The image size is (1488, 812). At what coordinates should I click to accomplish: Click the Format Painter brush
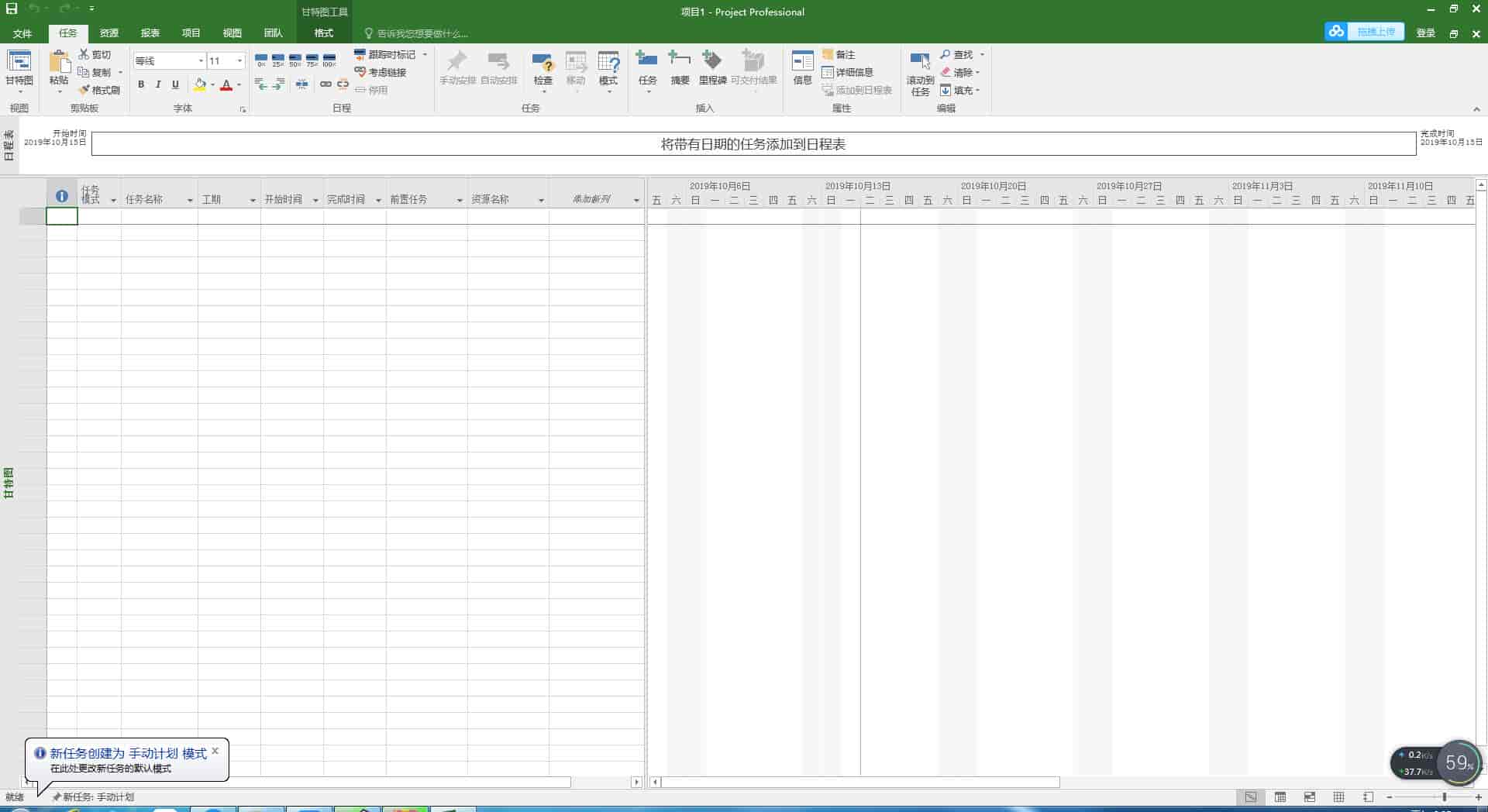99,90
